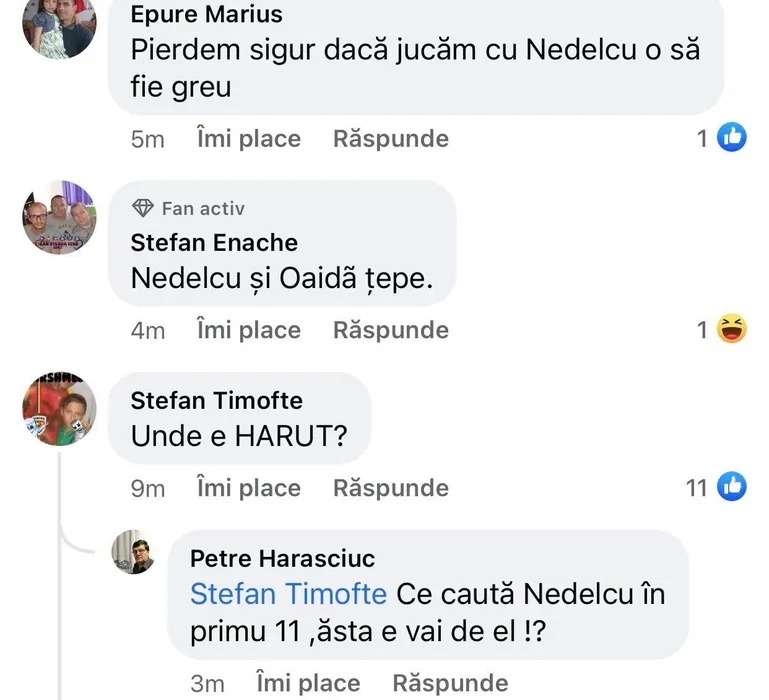The height and width of the screenshot is (700, 769).
Task: Open the Petre Harasciuc name link
Action: [282, 558]
